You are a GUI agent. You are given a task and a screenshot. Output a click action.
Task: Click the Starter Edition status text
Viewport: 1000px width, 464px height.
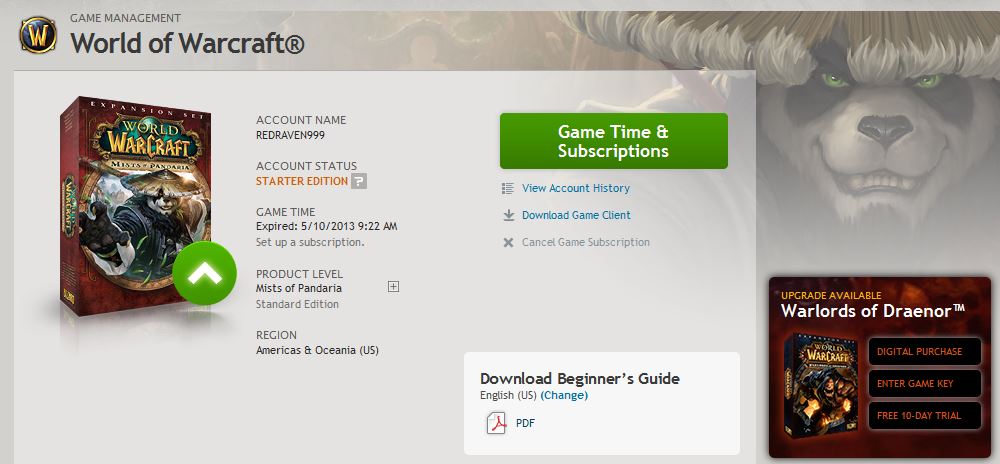point(301,181)
